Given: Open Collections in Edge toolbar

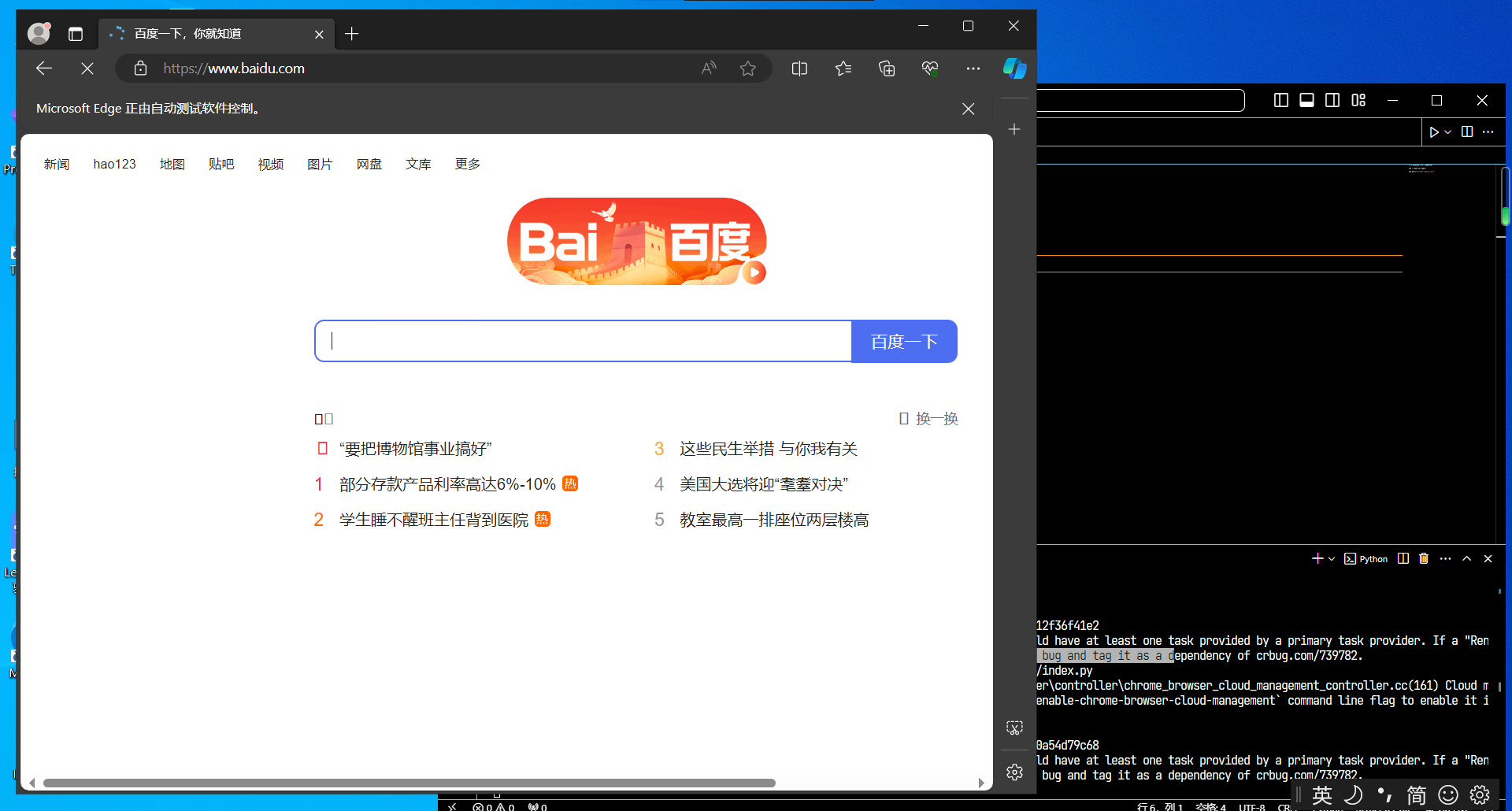Looking at the screenshot, I should point(887,69).
